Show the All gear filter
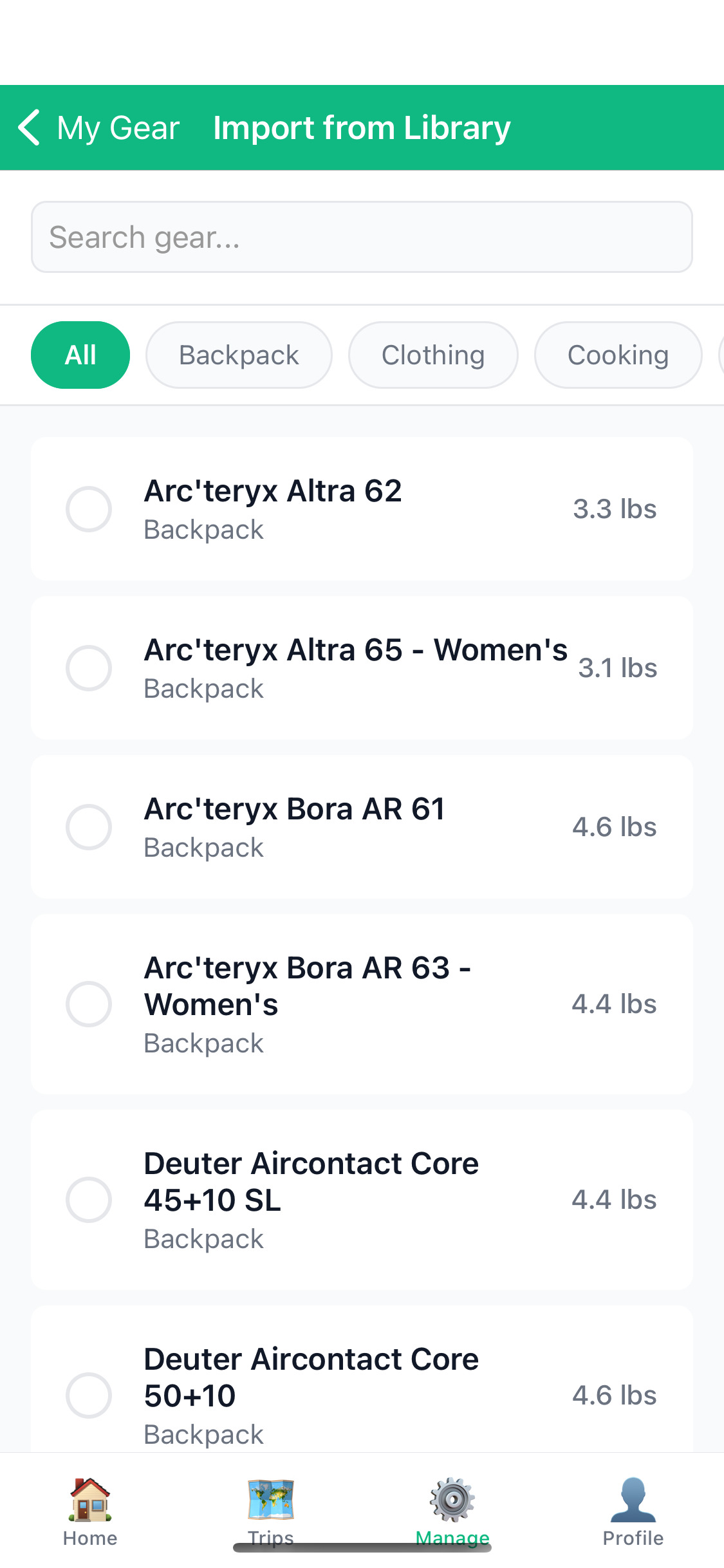 80,355
